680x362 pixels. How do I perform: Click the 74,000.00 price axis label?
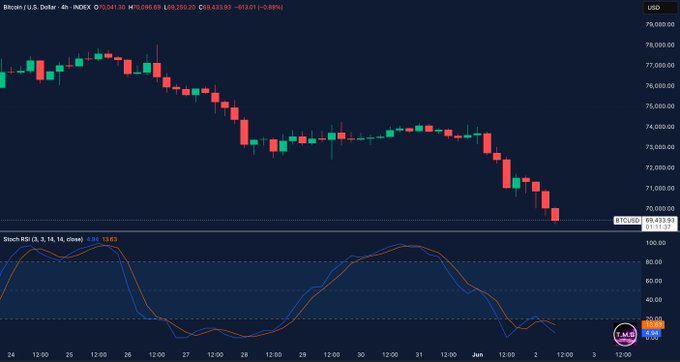(x=660, y=127)
